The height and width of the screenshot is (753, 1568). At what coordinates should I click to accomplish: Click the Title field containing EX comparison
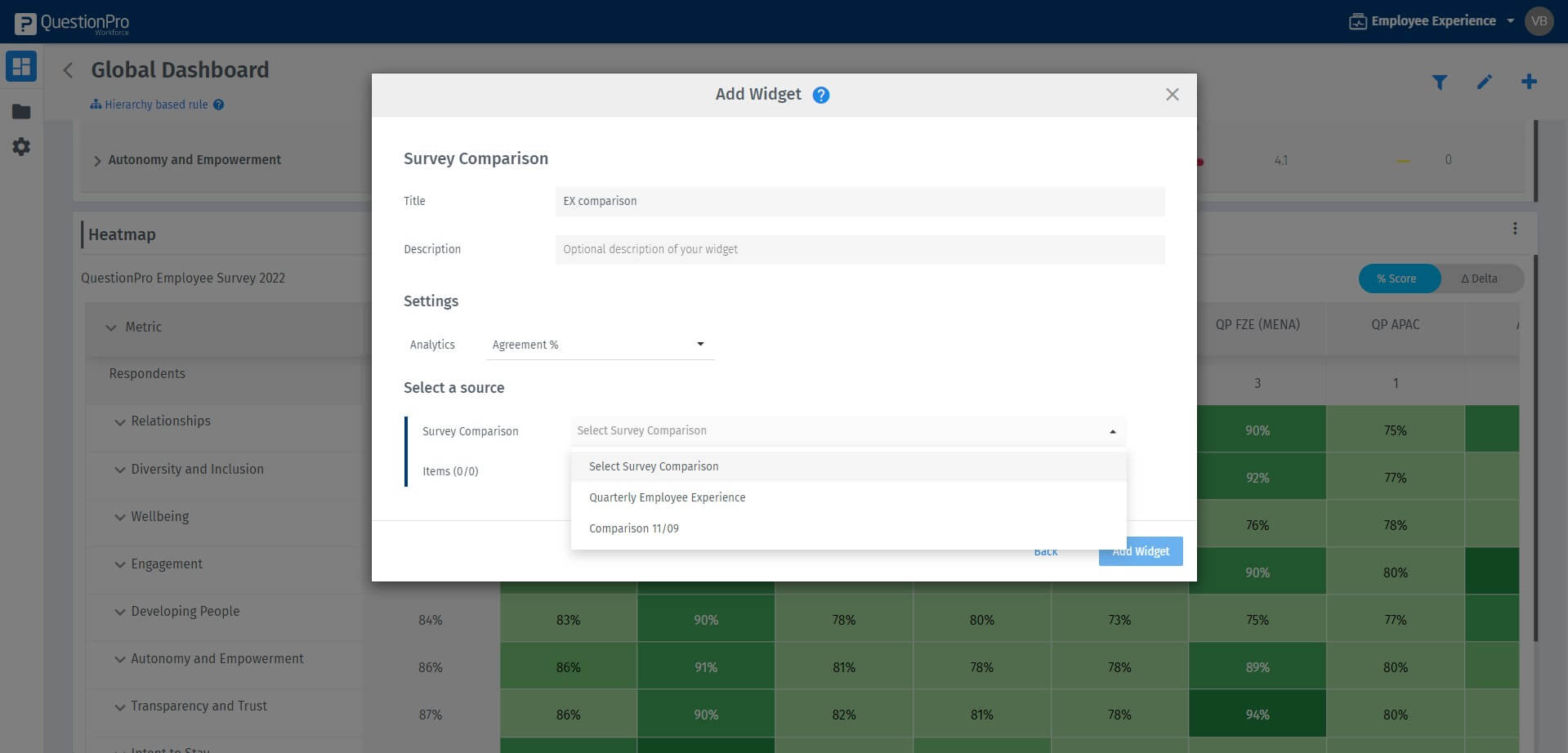pos(860,202)
